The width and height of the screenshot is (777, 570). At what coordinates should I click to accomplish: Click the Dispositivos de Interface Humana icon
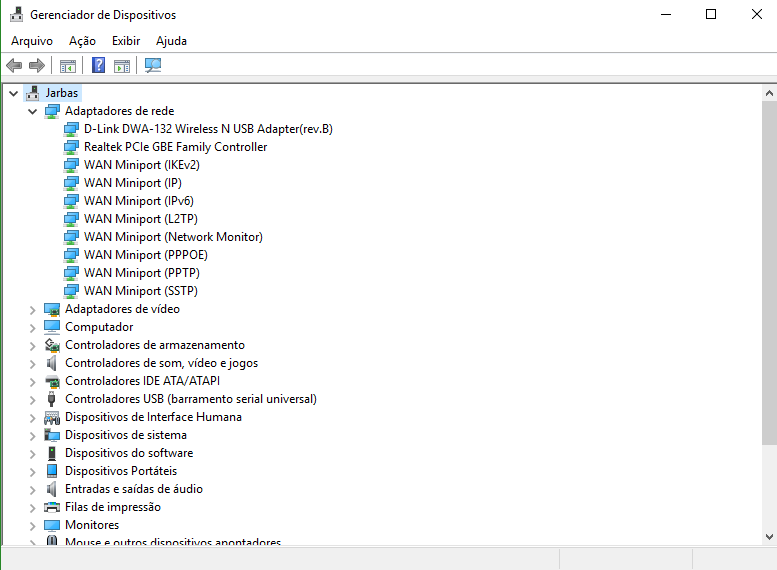[52, 417]
